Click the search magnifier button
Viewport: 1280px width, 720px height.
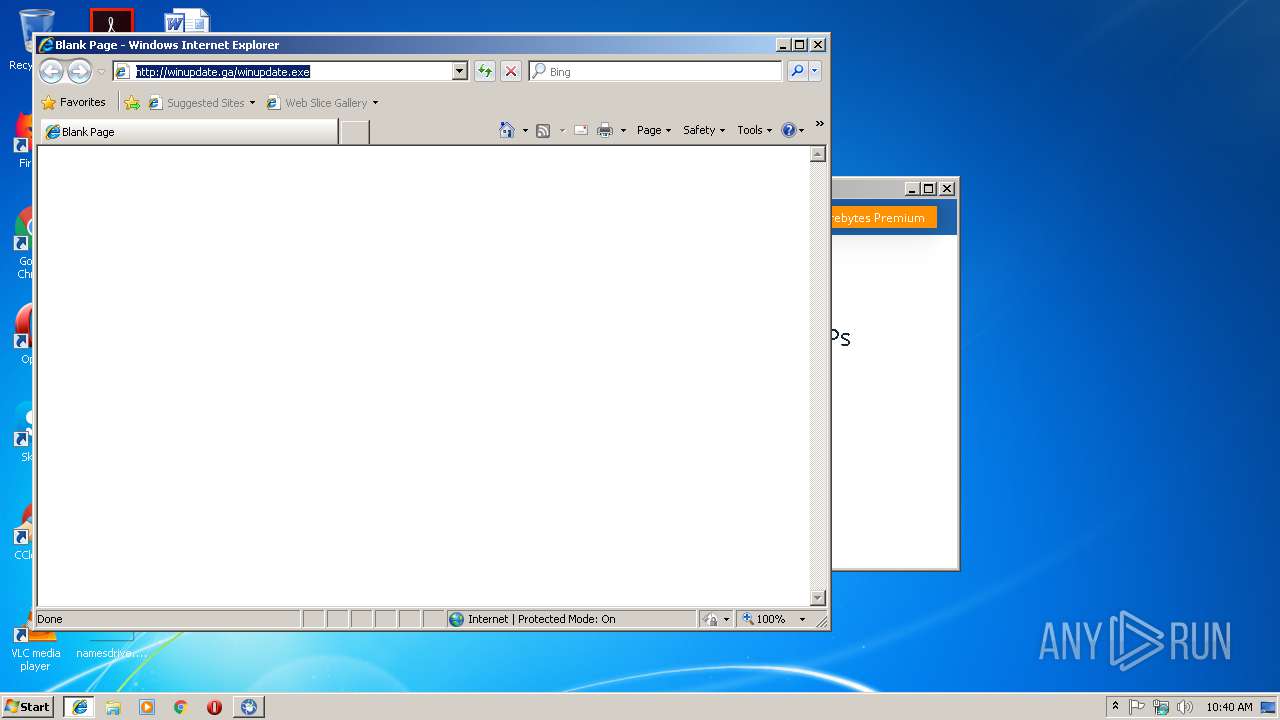click(797, 71)
